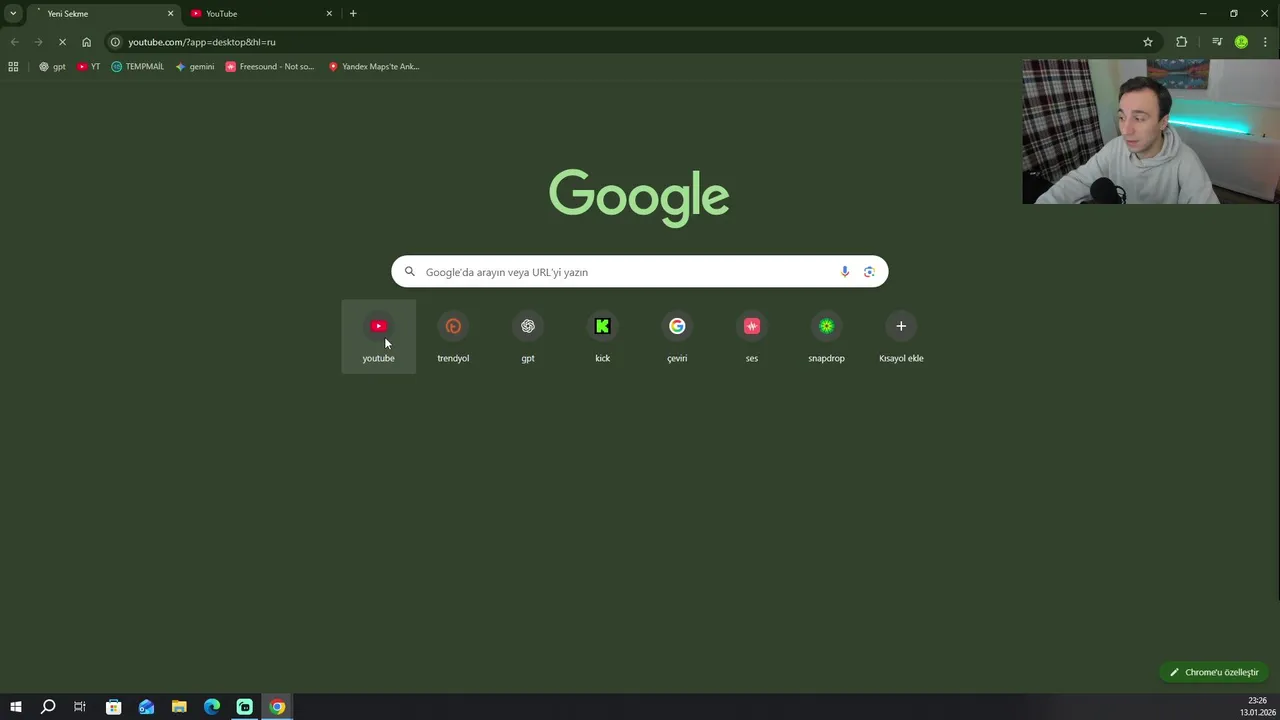Open the ses shortcut tile

click(x=752, y=337)
